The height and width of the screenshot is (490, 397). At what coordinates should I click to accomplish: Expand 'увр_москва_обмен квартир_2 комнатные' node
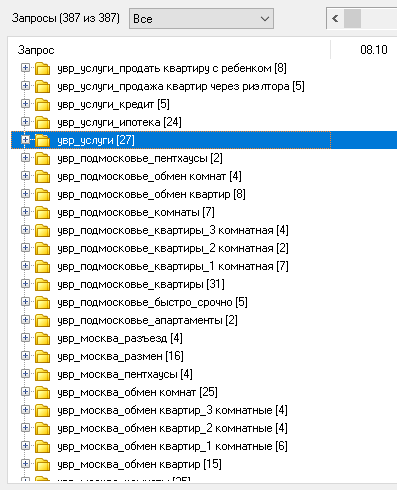(x=25, y=428)
